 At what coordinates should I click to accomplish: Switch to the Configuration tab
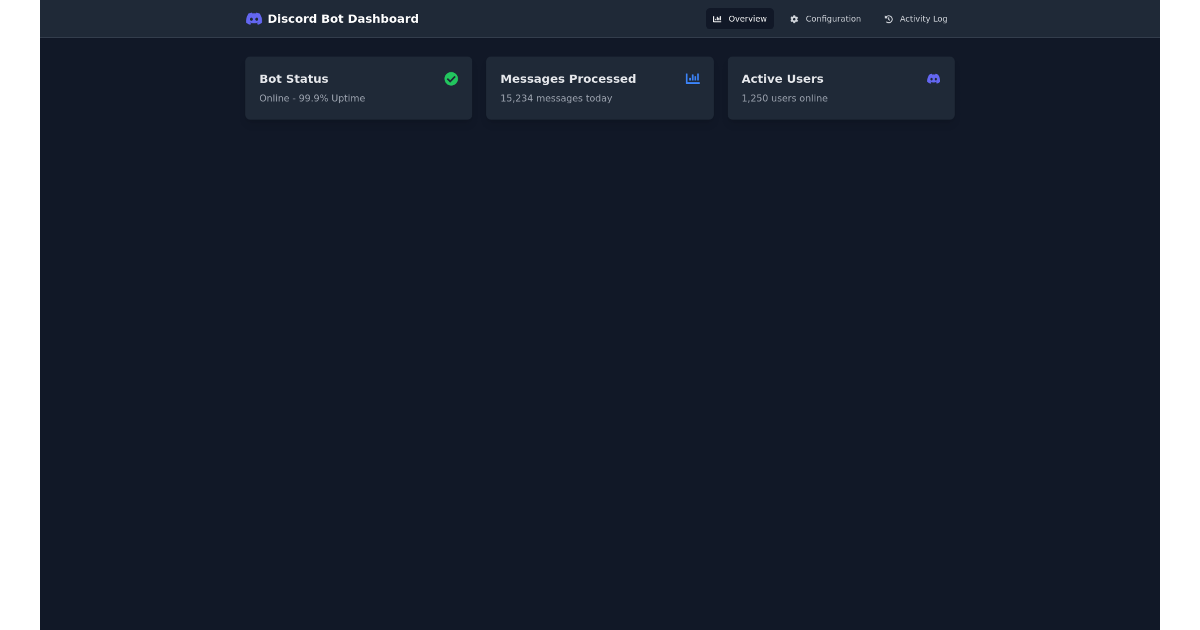826,18
